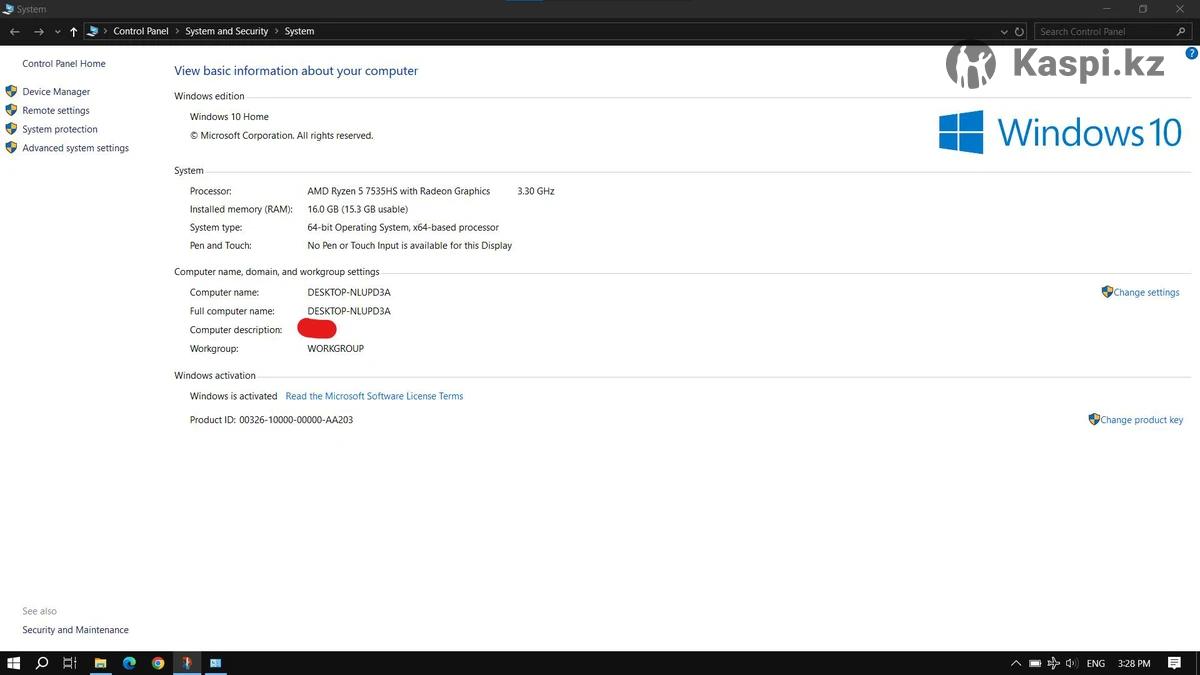Expand chevron after System and Security breadcrumb
The image size is (1200, 675).
pos(276,32)
